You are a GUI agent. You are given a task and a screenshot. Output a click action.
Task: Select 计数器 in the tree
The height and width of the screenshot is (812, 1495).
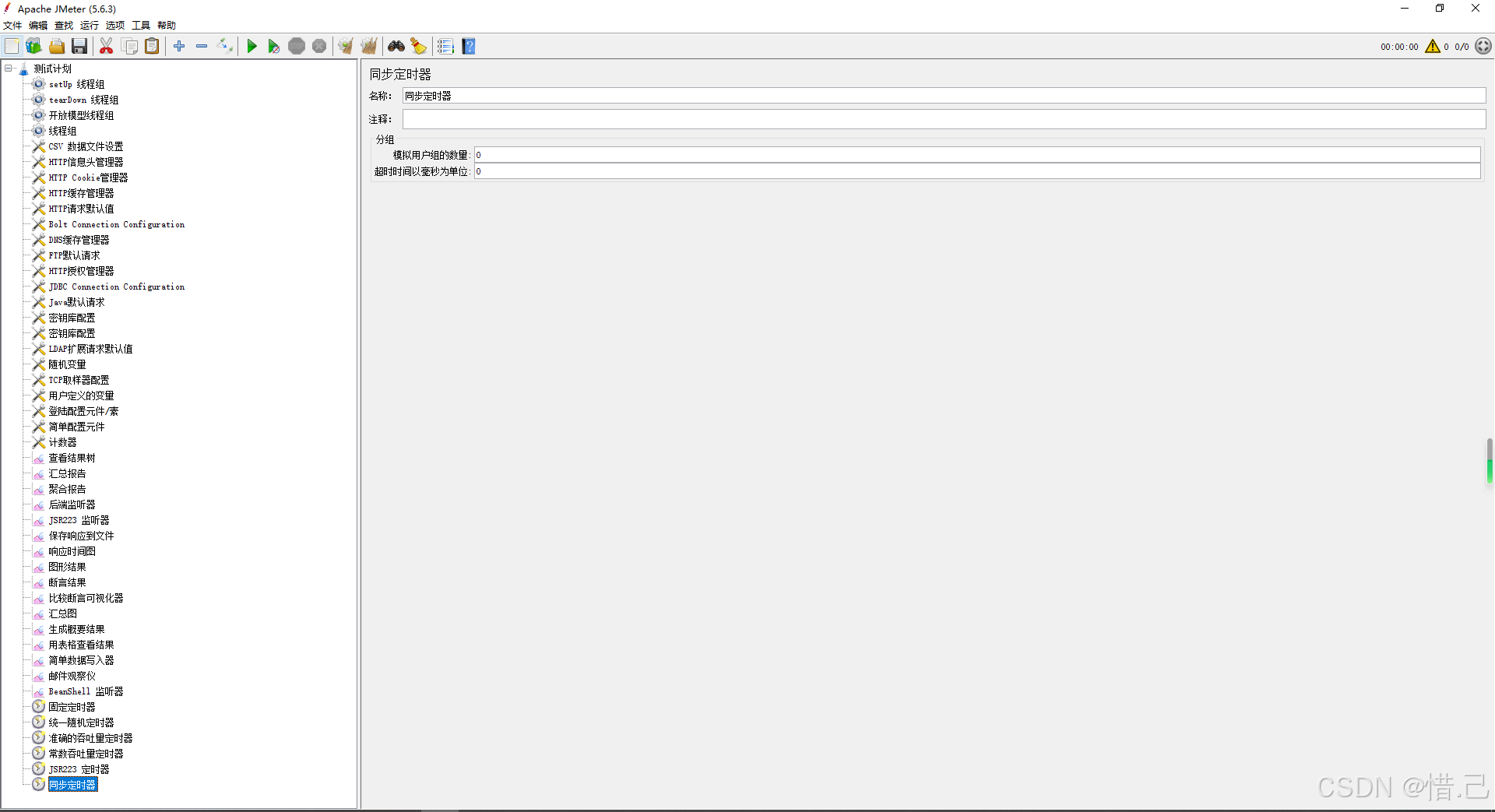click(x=62, y=442)
